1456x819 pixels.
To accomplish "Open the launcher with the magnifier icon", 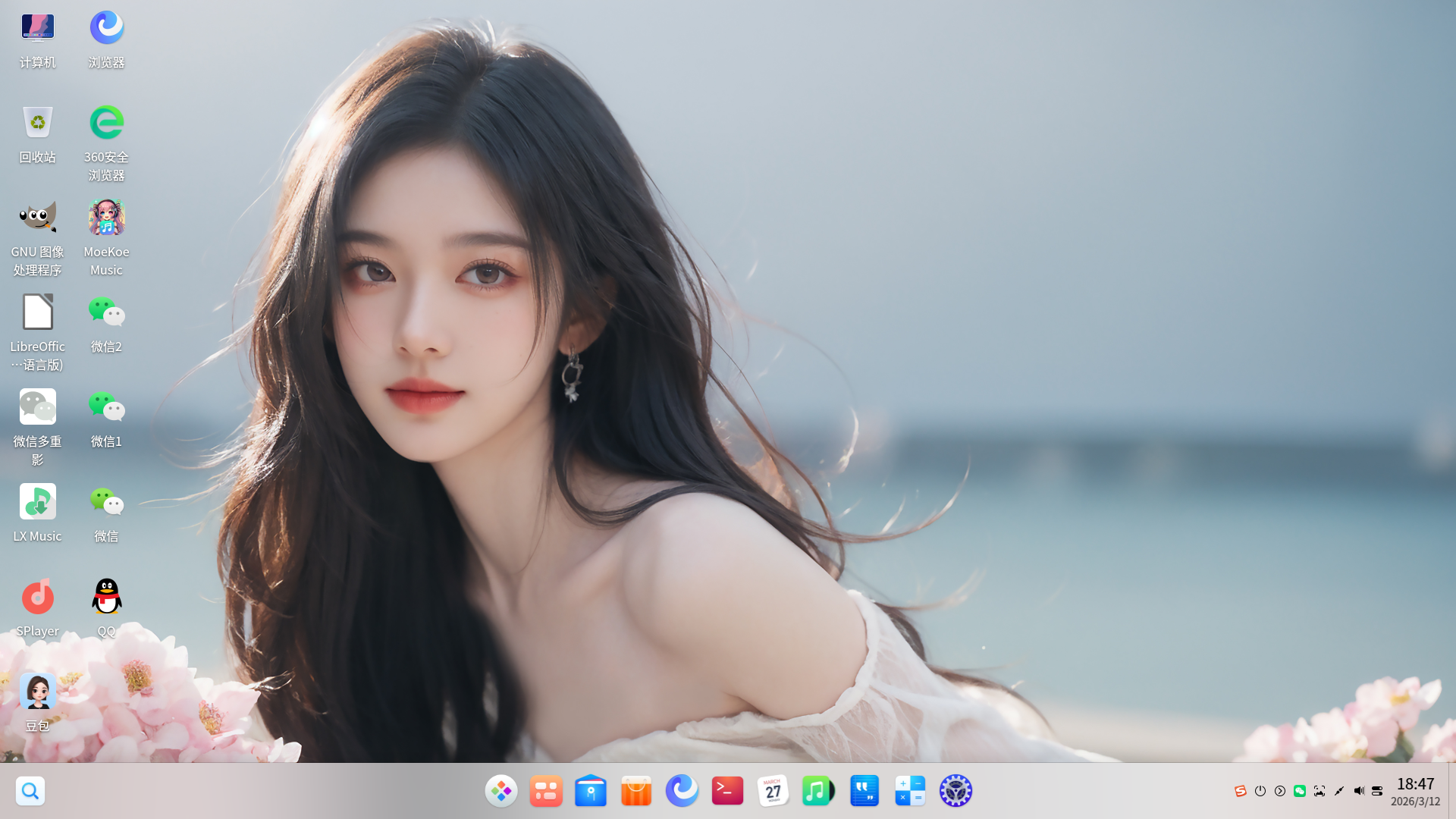I will (30, 791).
